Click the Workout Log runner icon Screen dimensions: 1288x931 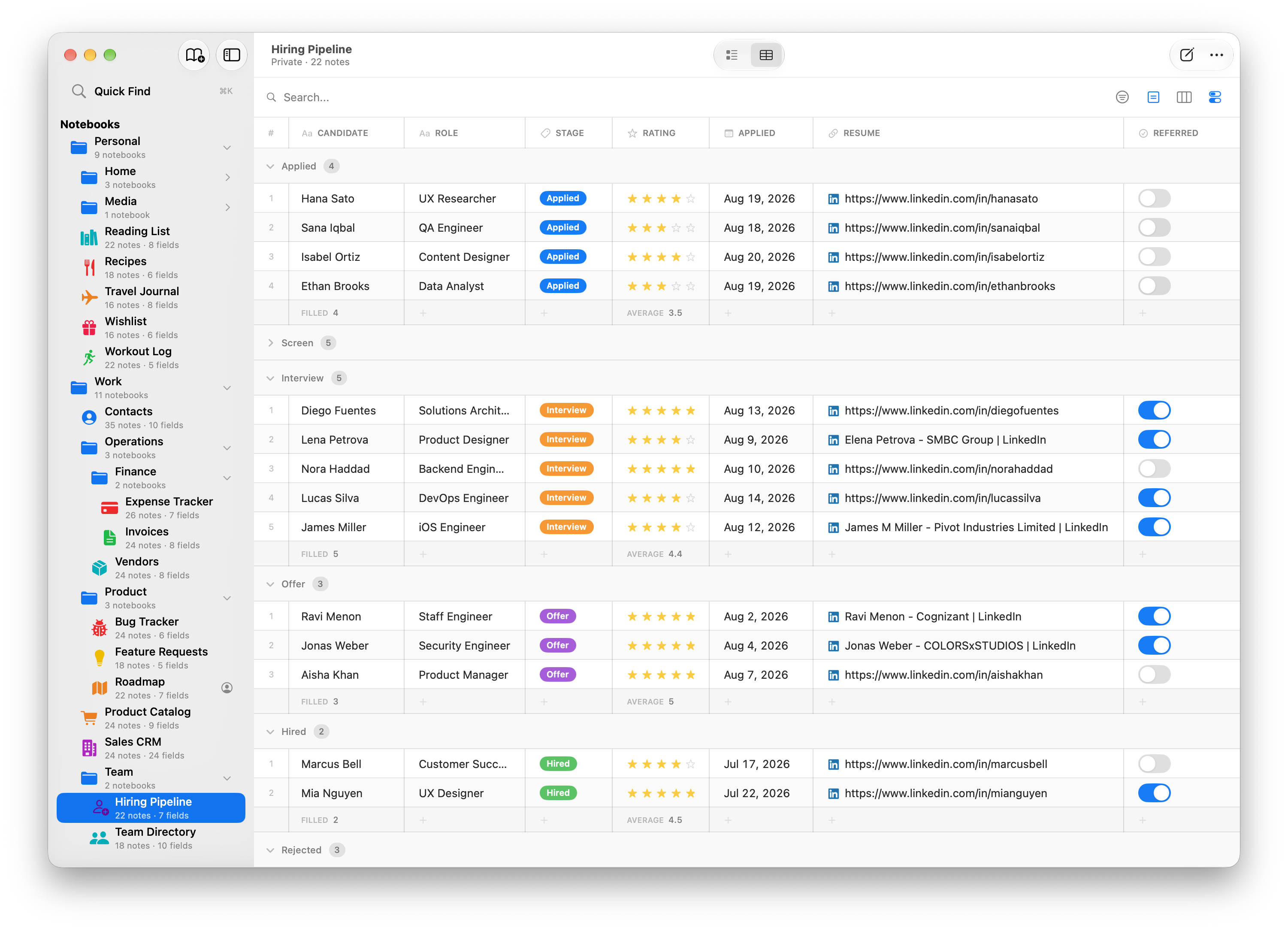[x=89, y=358]
